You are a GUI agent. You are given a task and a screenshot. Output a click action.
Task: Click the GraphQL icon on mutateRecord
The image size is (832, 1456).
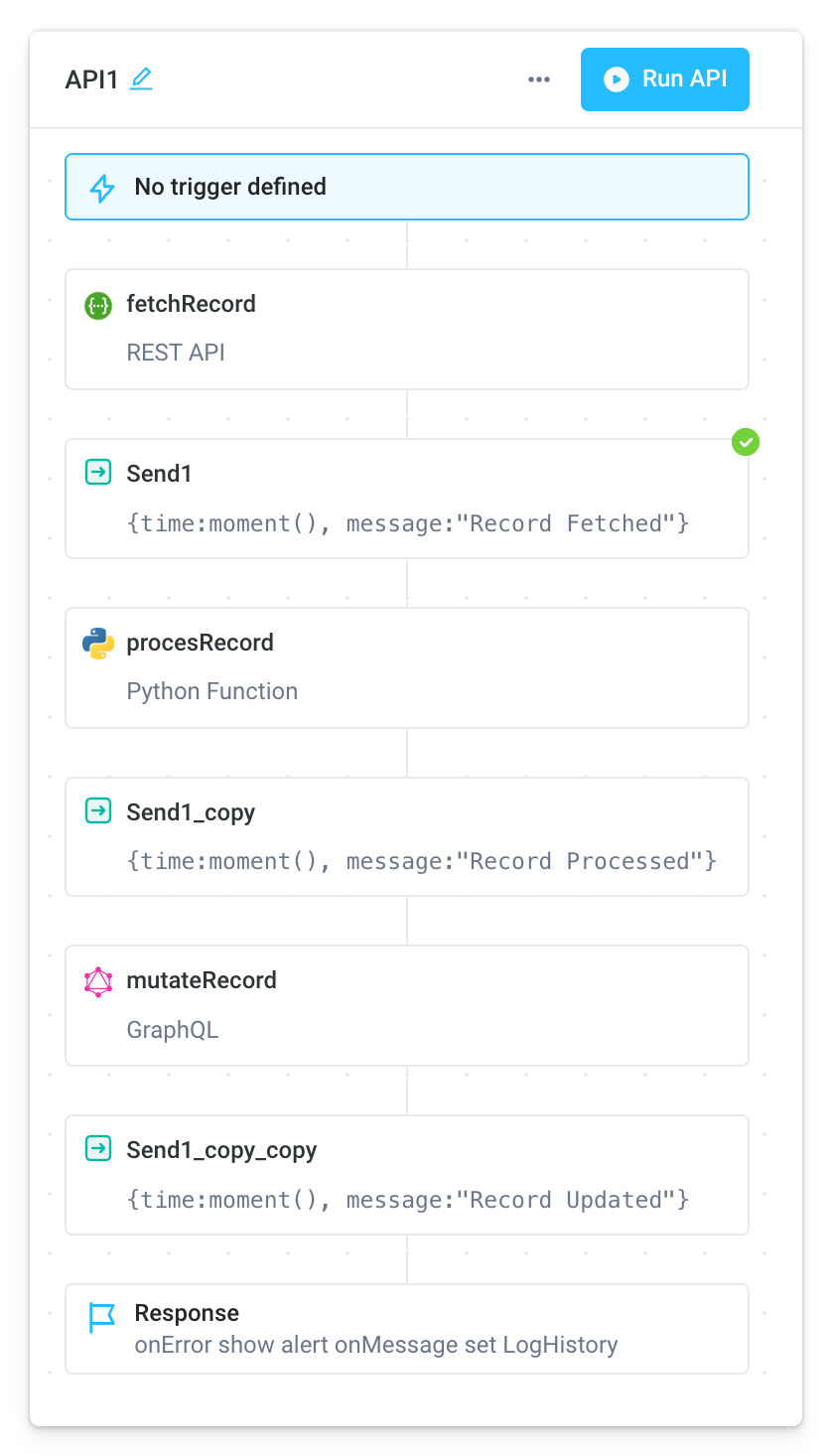(98, 981)
